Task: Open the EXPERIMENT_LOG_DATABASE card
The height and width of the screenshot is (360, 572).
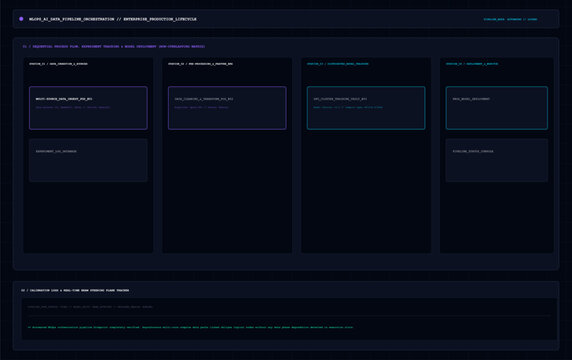Action: (88, 160)
